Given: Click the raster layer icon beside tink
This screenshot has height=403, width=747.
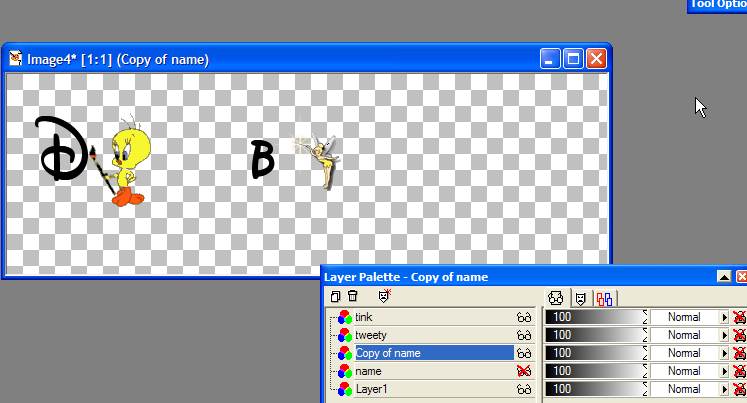Looking at the screenshot, I should (x=344, y=317).
